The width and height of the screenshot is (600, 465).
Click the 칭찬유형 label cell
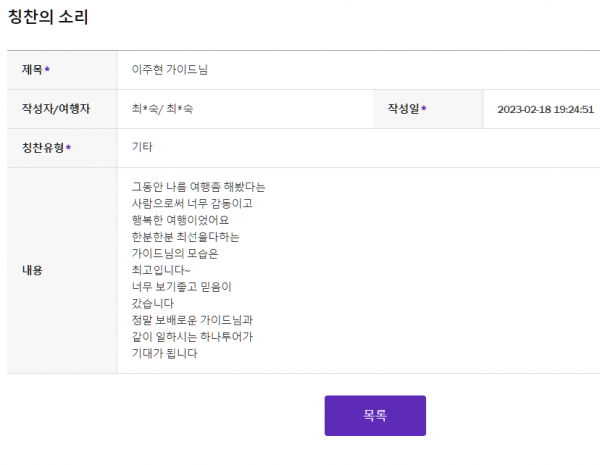pyautogui.click(x=62, y=148)
